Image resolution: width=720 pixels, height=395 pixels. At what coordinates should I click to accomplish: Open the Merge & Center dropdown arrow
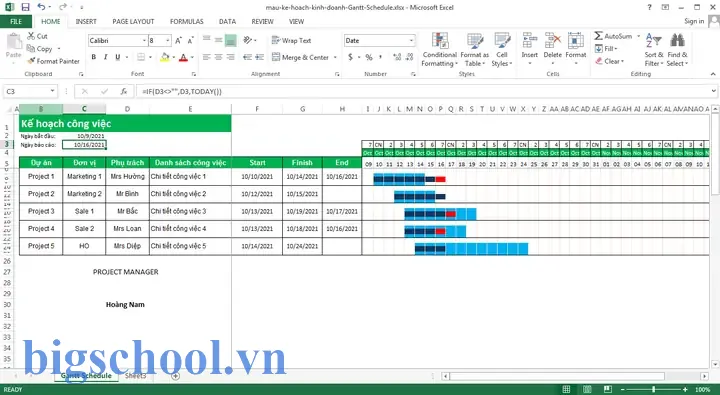point(335,57)
